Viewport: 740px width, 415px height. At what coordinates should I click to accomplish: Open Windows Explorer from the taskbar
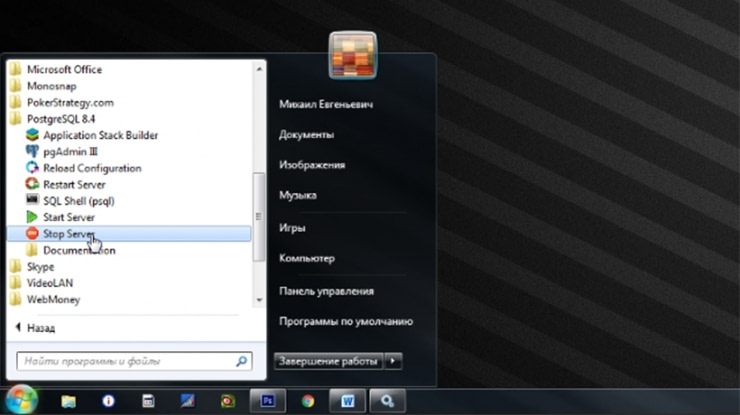tap(68, 401)
